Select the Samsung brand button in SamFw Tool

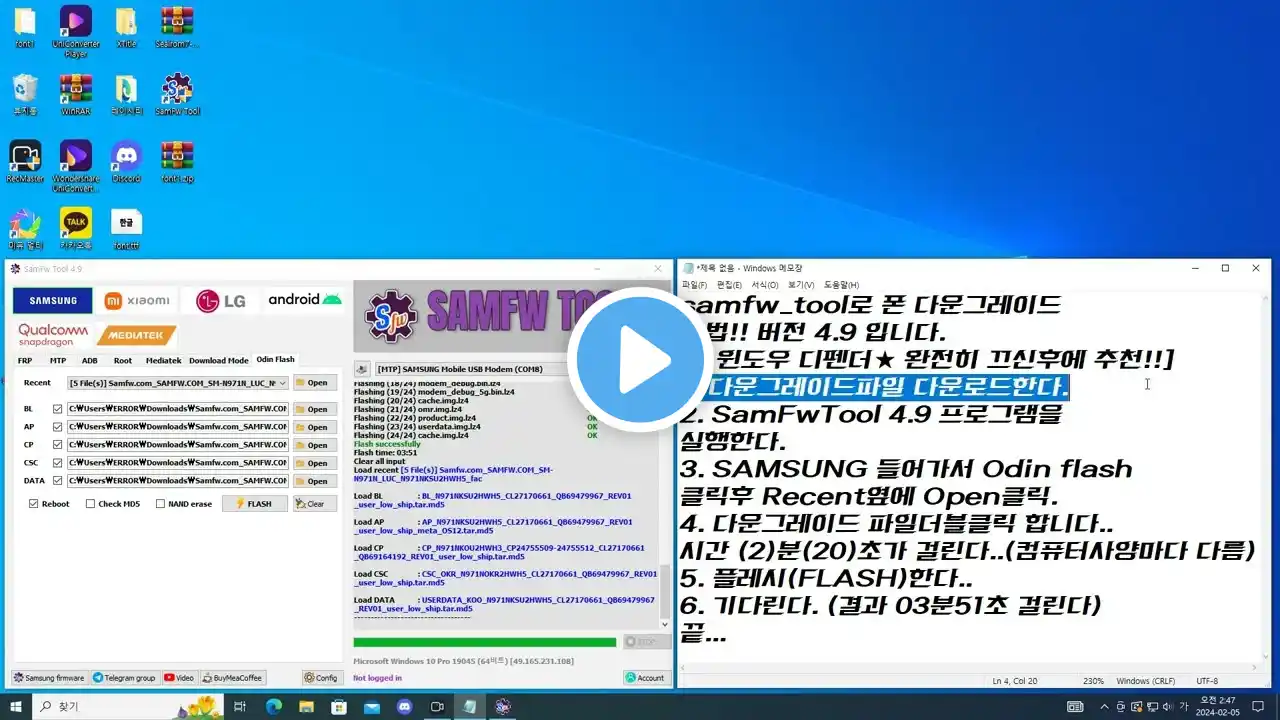[x=53, y=301]
